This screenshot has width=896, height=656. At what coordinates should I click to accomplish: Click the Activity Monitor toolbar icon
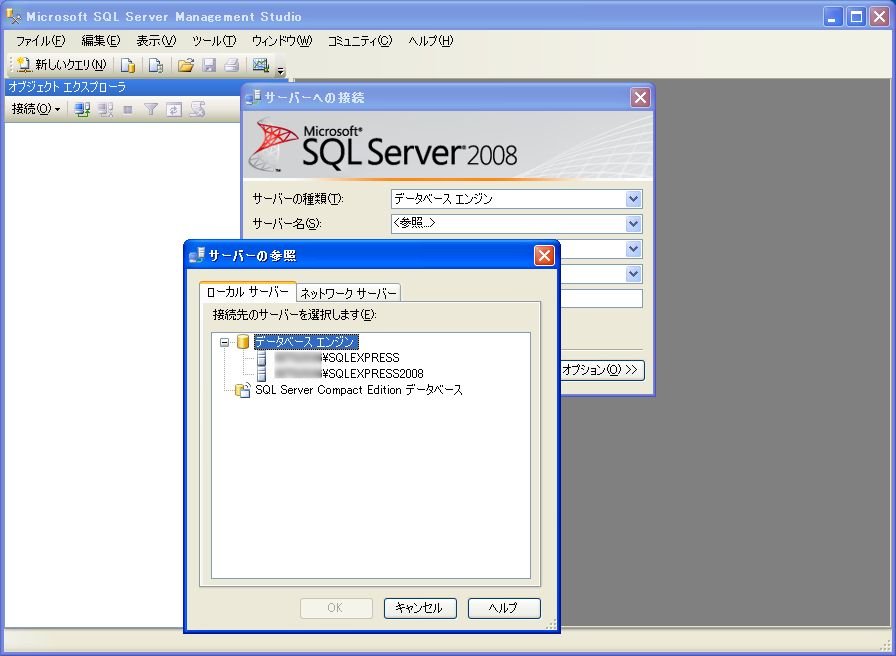click(x=261, y=65)
